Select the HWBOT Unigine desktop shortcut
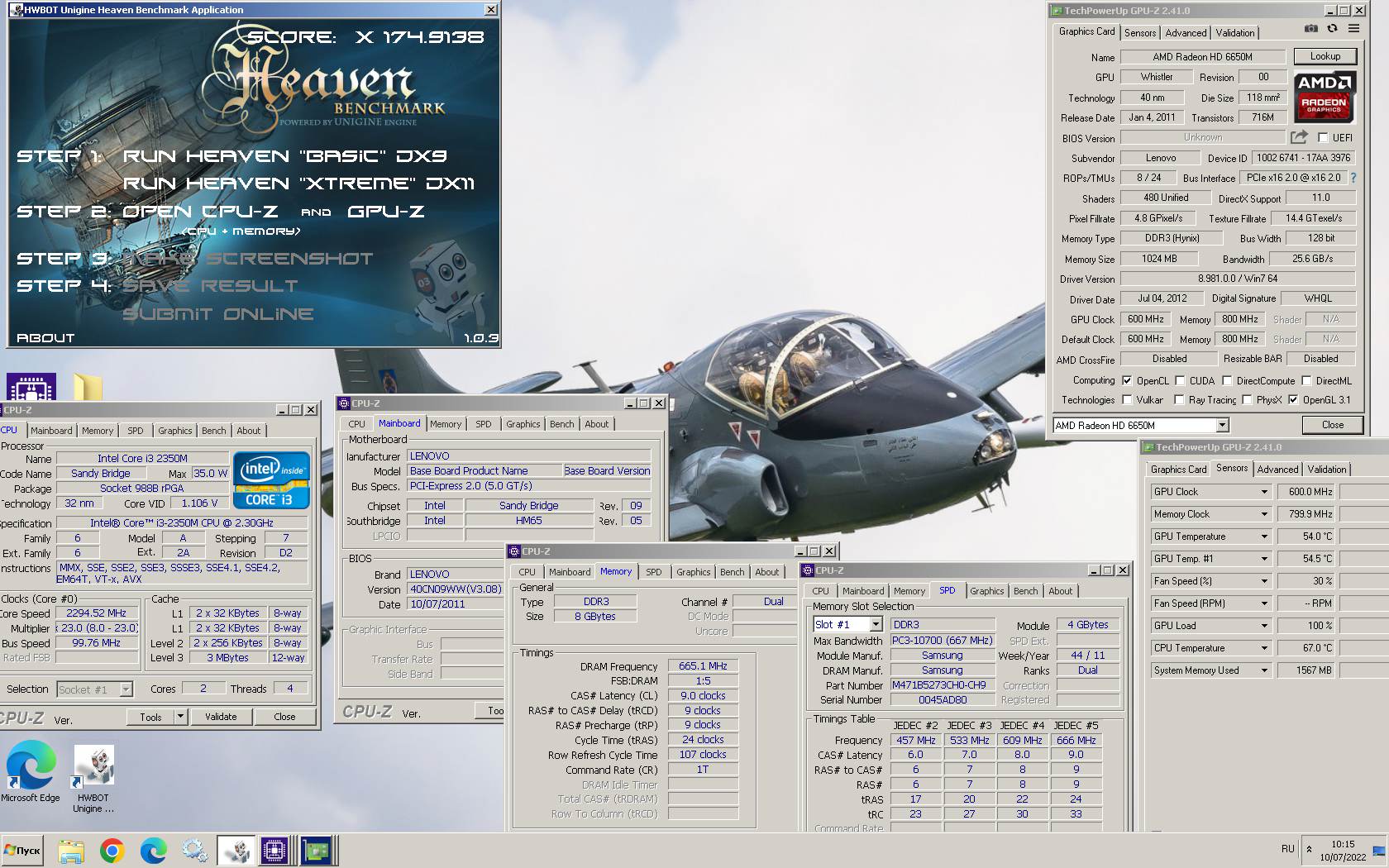The image size is (1389, 868). (x=93, y=778)
